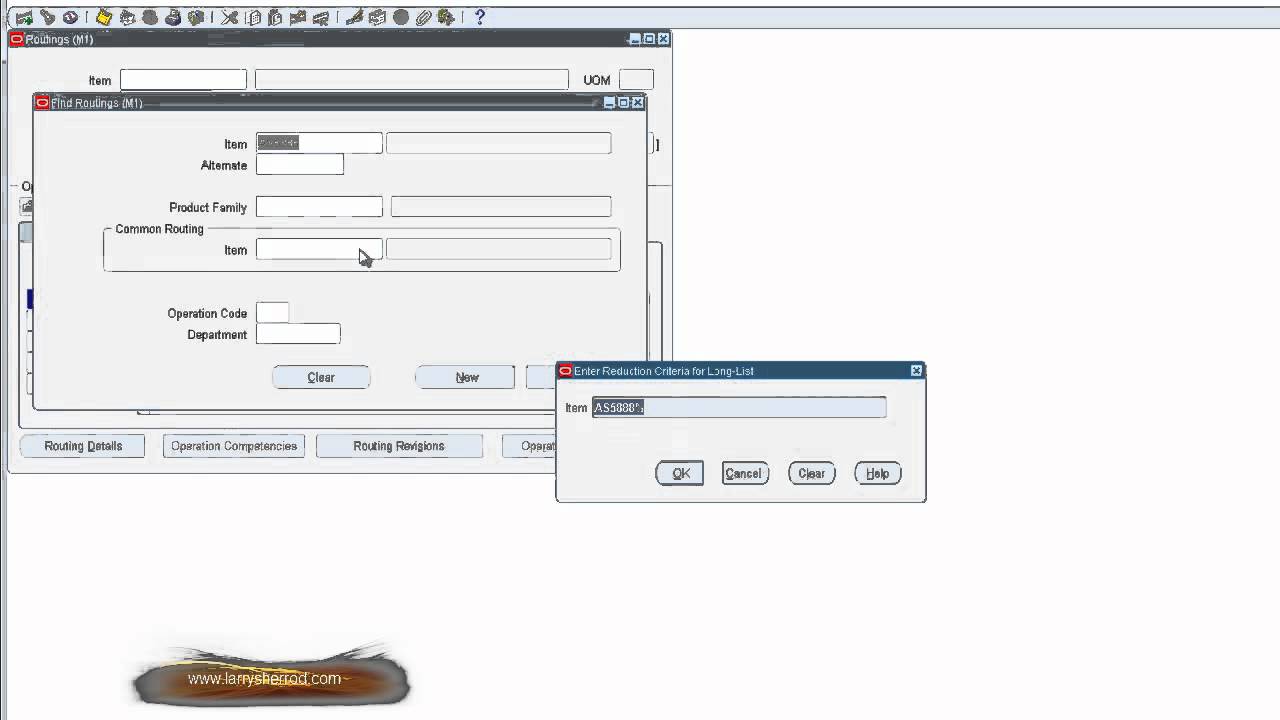This screenshot has height=720, width=1280.
Task: Click the Routing Revisions button
Action: (x=399, y=446)
